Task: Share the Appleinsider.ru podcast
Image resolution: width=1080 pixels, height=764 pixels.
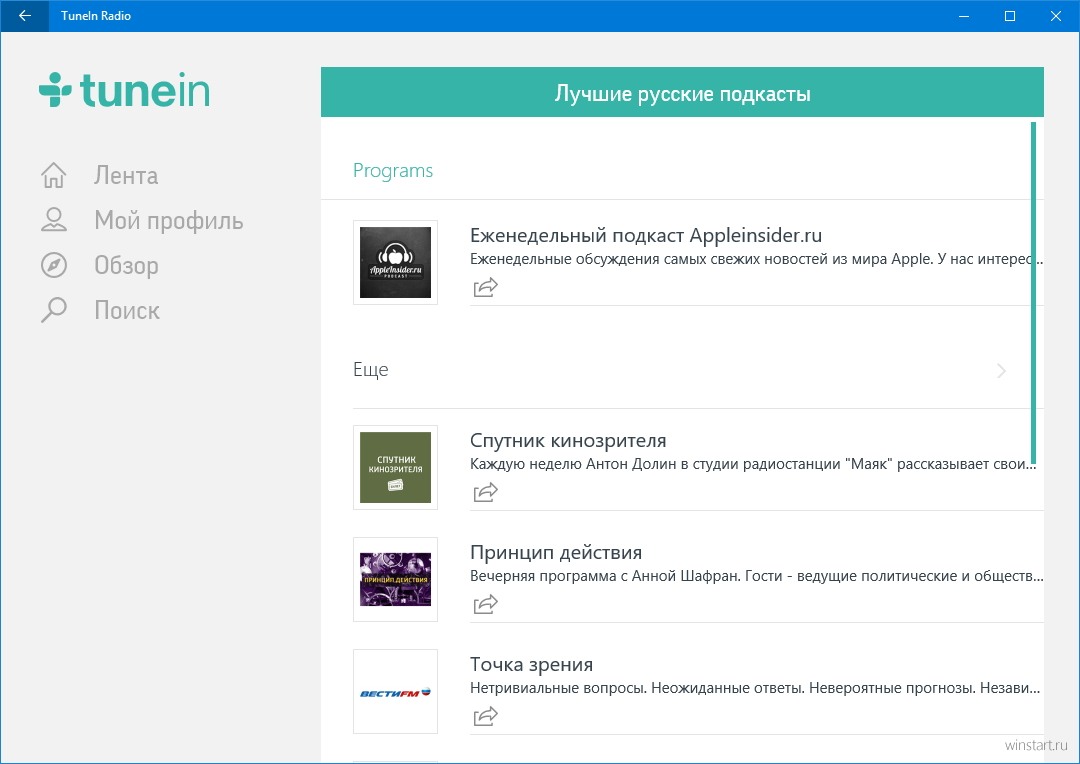Action: coord(485,287)
